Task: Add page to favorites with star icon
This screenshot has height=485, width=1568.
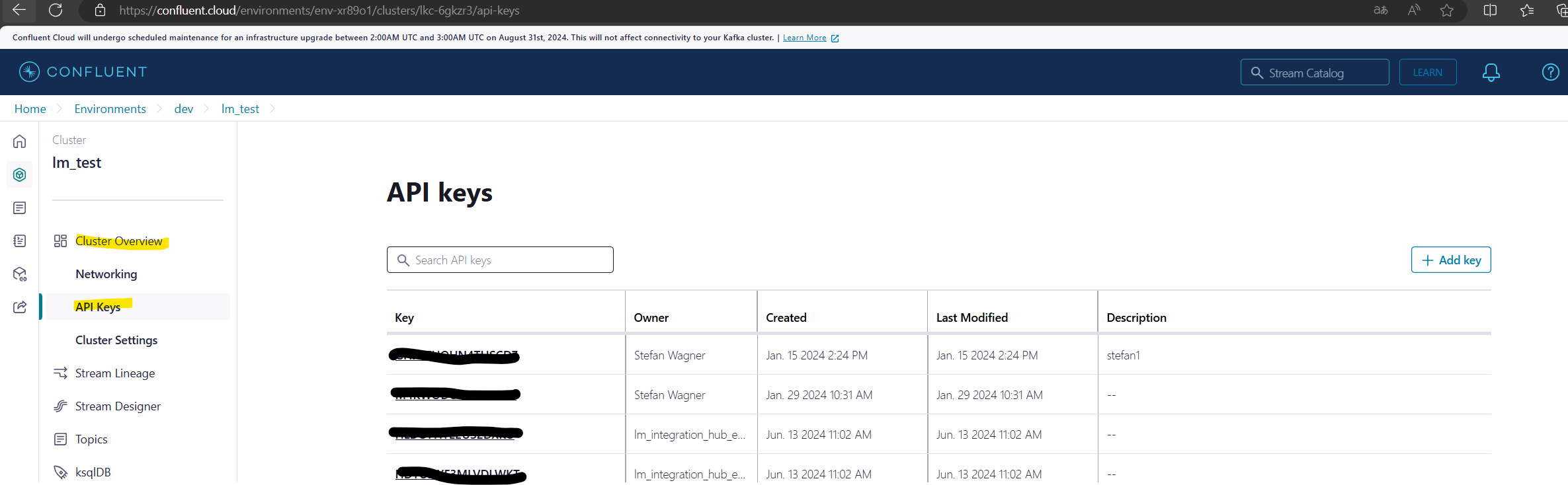Action: click(1447, 10)
